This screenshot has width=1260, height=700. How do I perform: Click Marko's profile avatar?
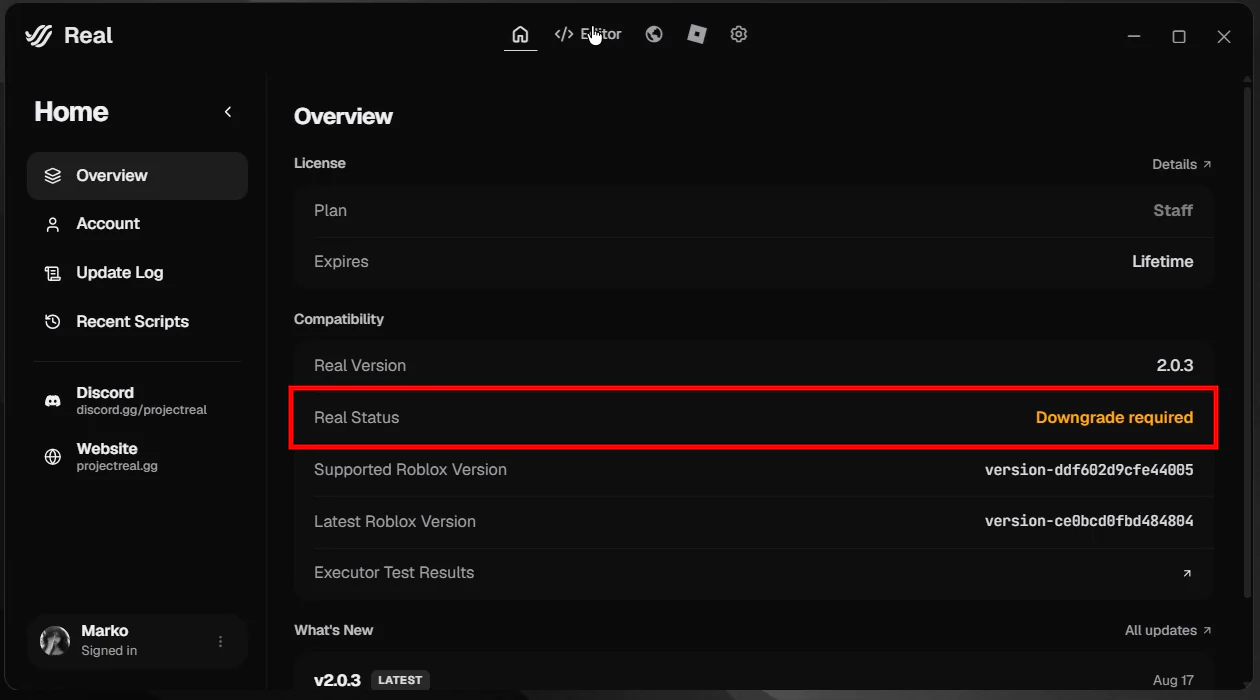pos(55,641)
